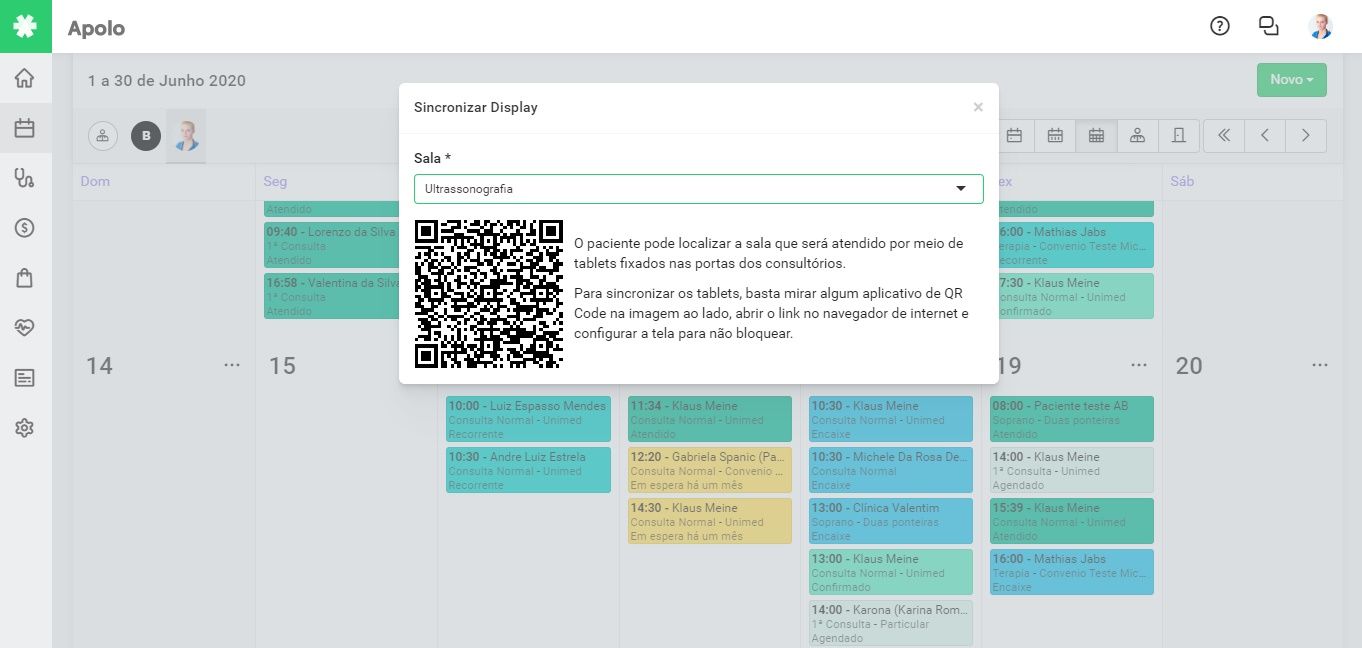The height and width of the screenshot is (648, 1362).
Task: Open the Calendar sidebar icon
Action: point(25,128)
